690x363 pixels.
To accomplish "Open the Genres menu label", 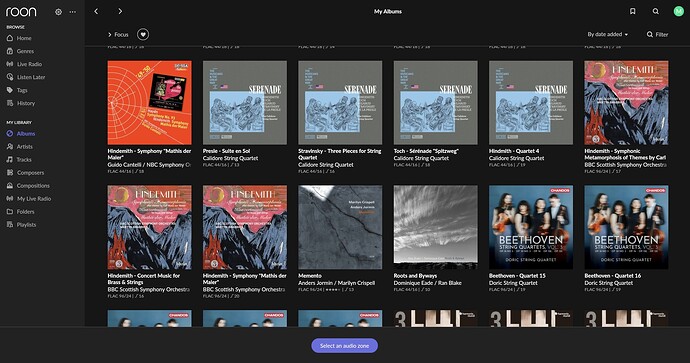I will [25, 51].
